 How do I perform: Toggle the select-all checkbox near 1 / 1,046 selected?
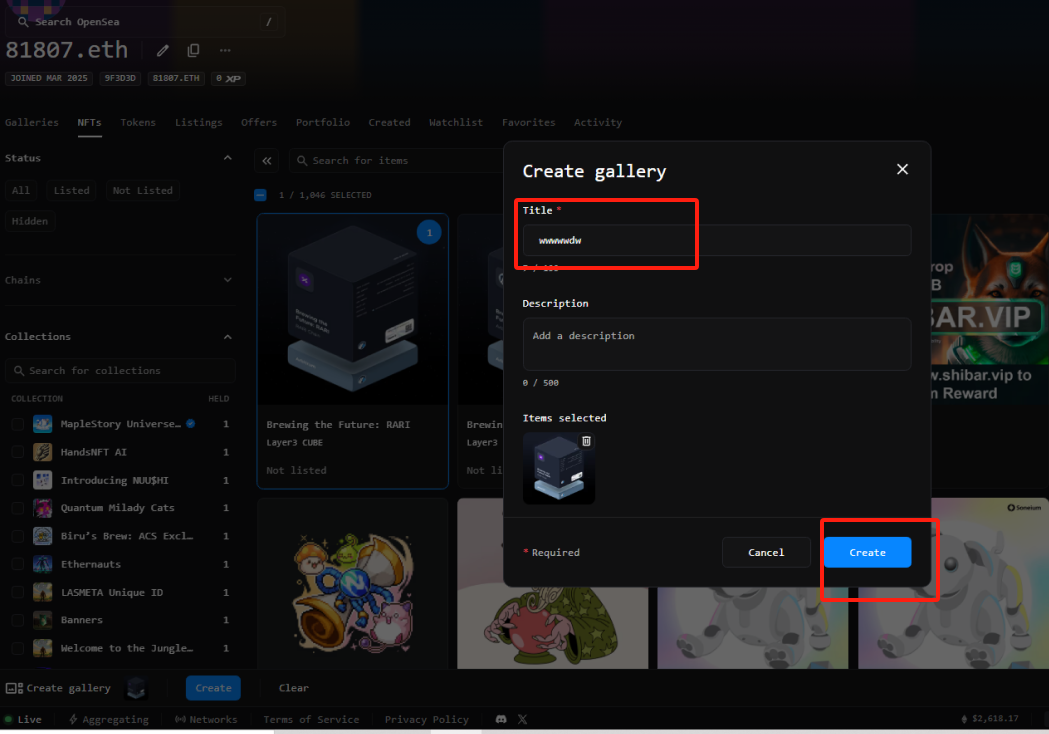(260, 195)
